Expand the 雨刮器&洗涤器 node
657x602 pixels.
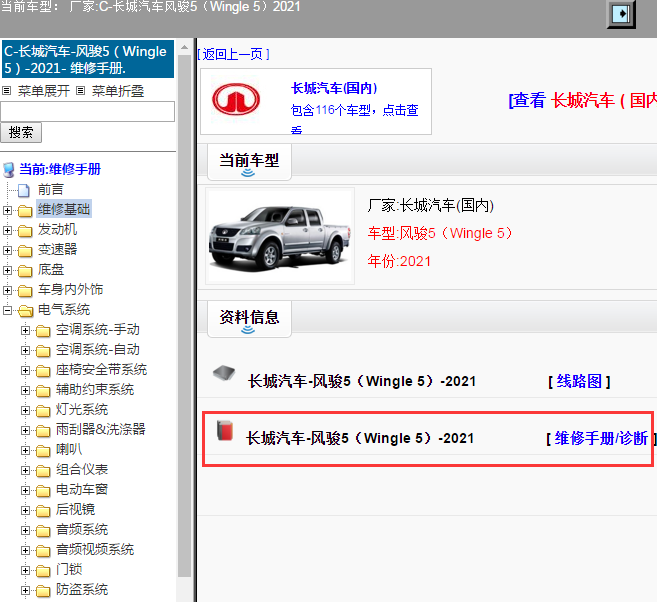(25, 430)
